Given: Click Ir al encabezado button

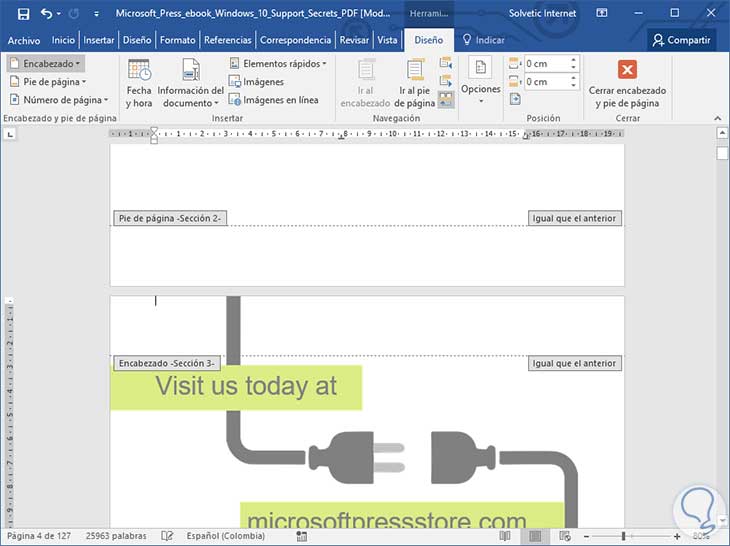Looking at the screenshot, I should click(365, 83).
